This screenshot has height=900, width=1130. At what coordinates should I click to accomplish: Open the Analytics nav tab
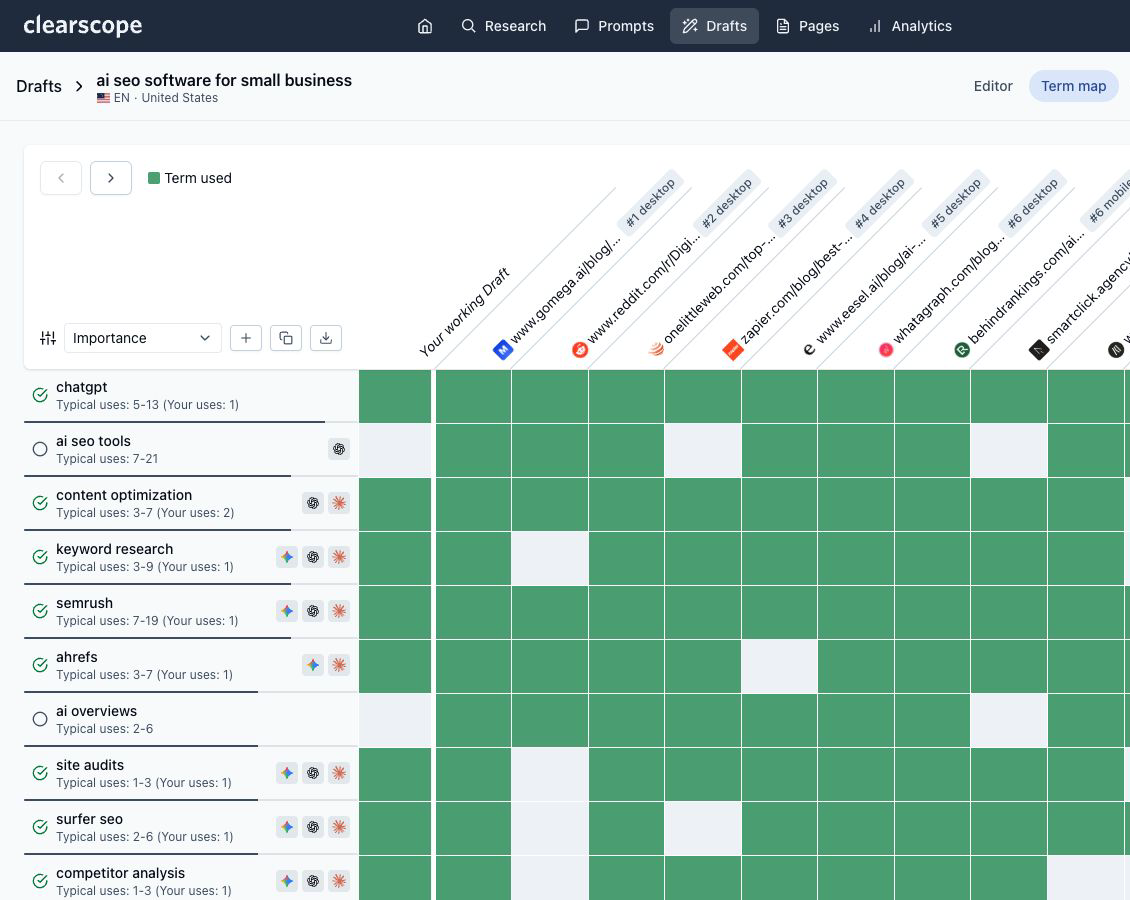pyautogui.click(x=910, y=26)
